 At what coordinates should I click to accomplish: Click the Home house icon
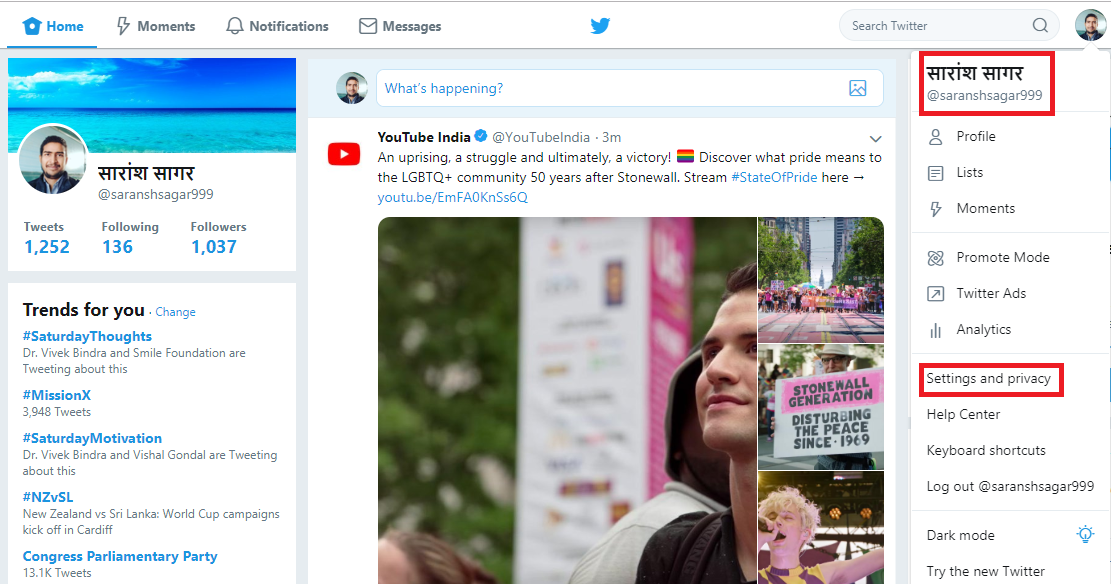point(32,26)
